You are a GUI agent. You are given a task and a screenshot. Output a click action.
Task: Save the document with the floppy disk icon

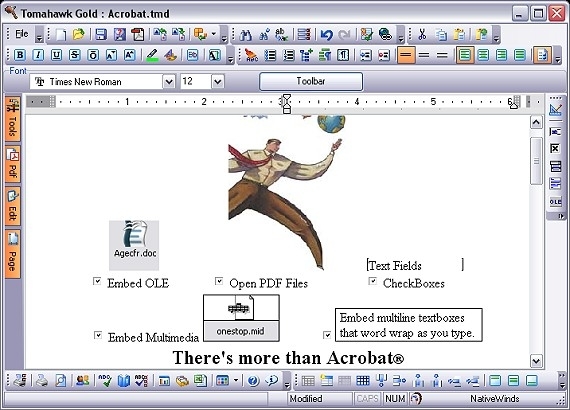pos(101,35)
